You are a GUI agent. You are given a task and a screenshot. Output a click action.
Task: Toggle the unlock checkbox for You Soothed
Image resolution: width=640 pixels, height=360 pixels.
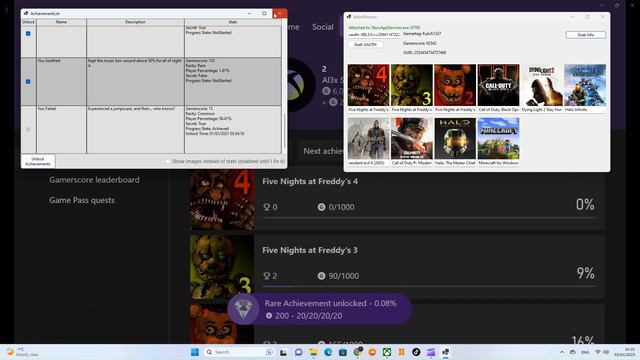(28, 81)
